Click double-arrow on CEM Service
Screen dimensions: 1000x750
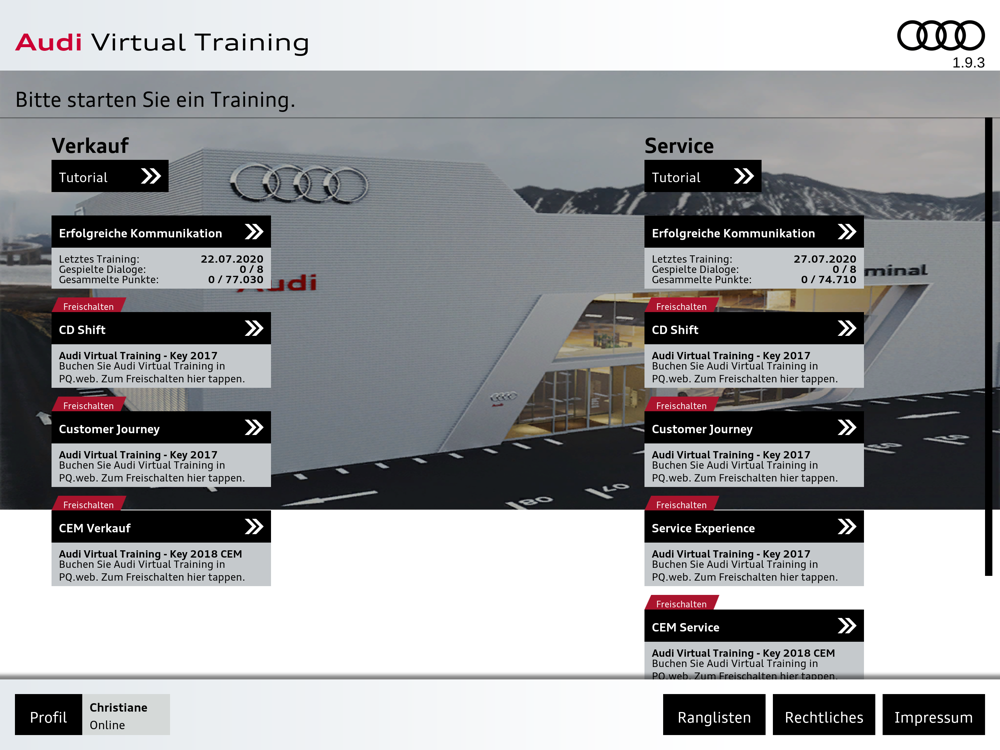[x=847, y=626]
